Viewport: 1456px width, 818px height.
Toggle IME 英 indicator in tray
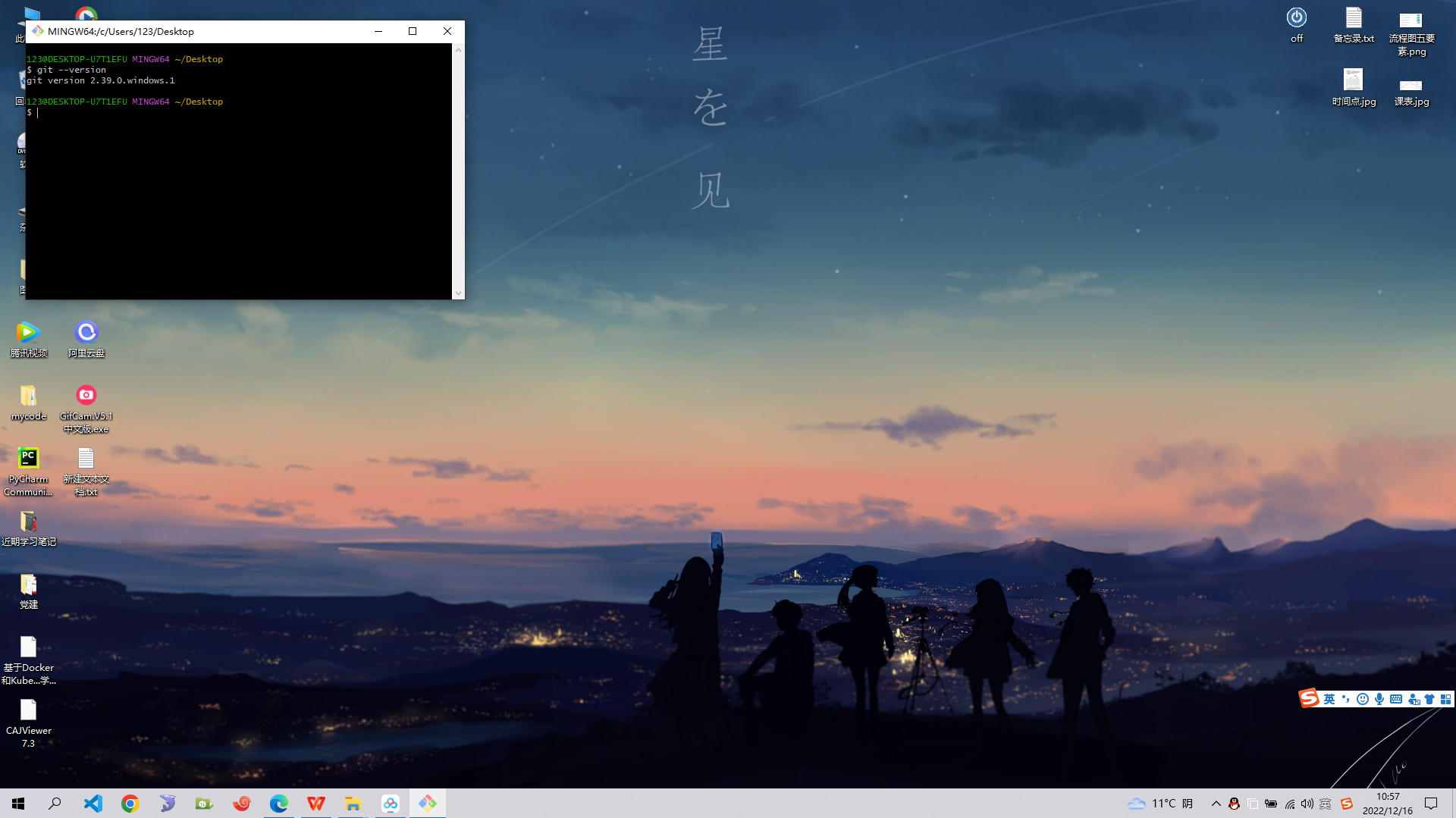click(1326, 804)
